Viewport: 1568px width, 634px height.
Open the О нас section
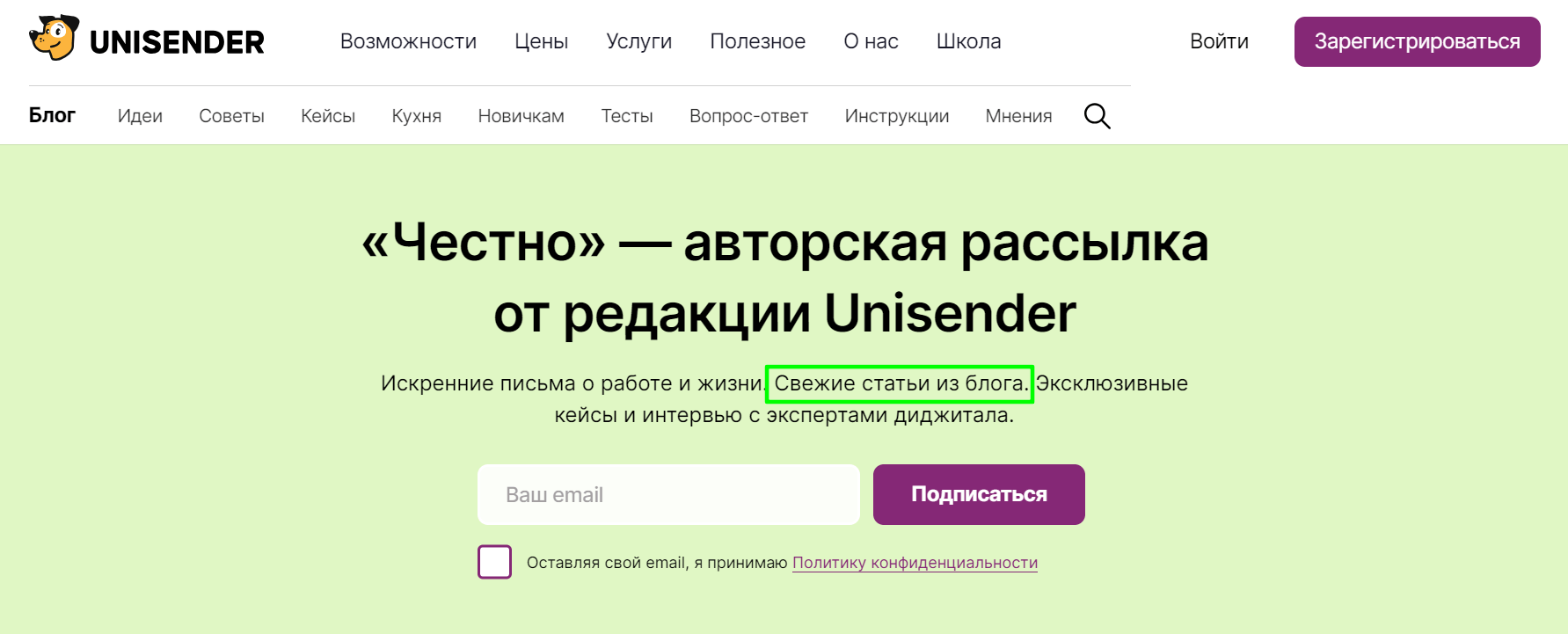pos(871,41)
